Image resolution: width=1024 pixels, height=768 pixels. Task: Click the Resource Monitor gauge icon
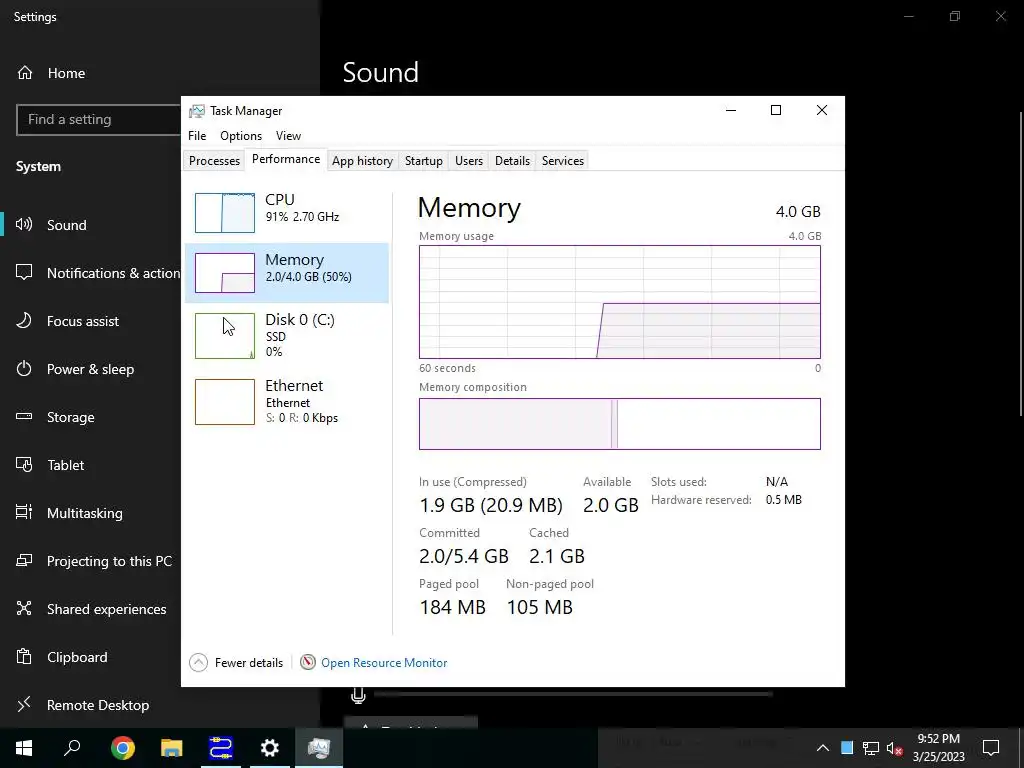pos(308,662)
